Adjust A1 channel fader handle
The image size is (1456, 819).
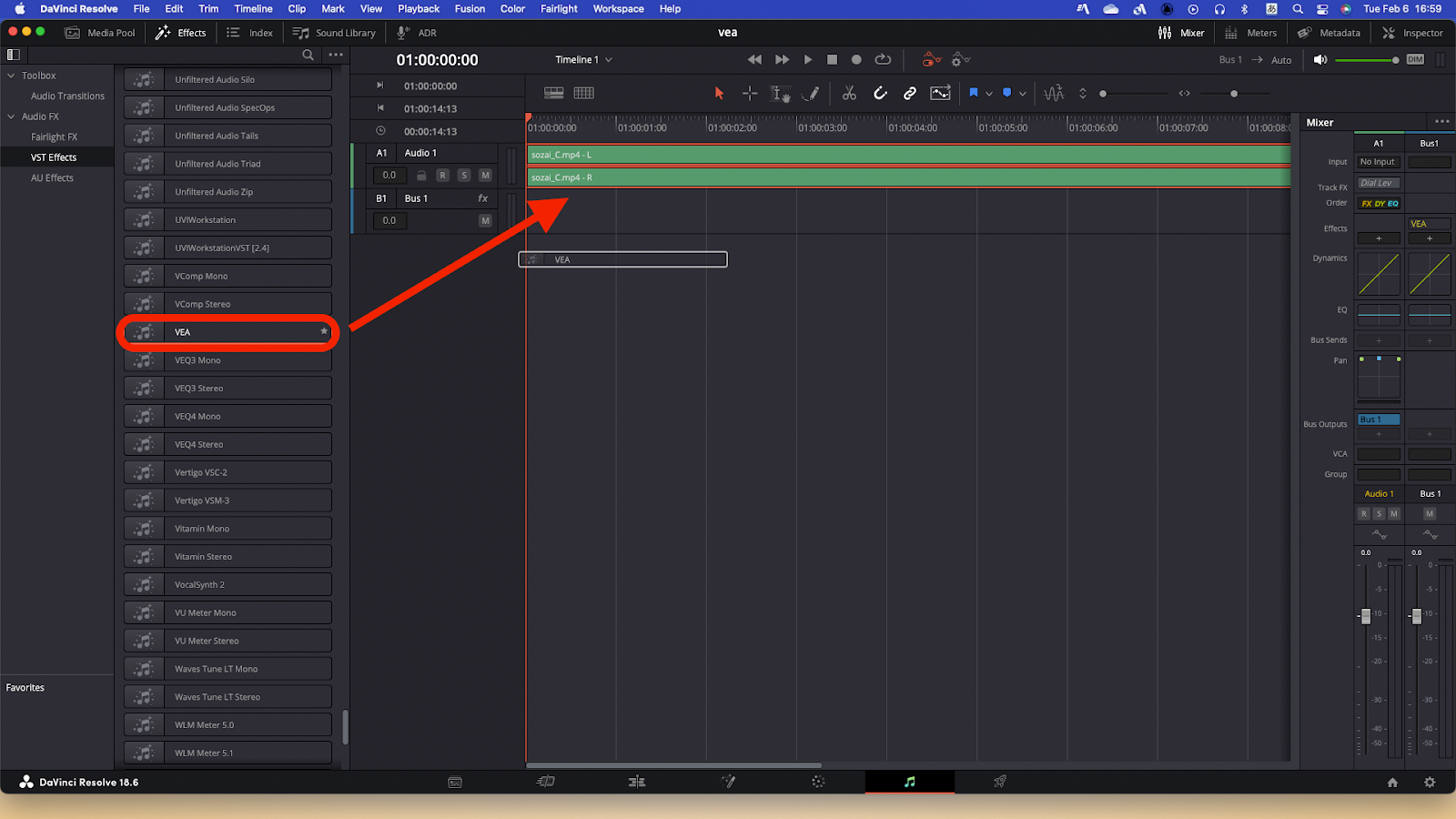(1365, 616)
